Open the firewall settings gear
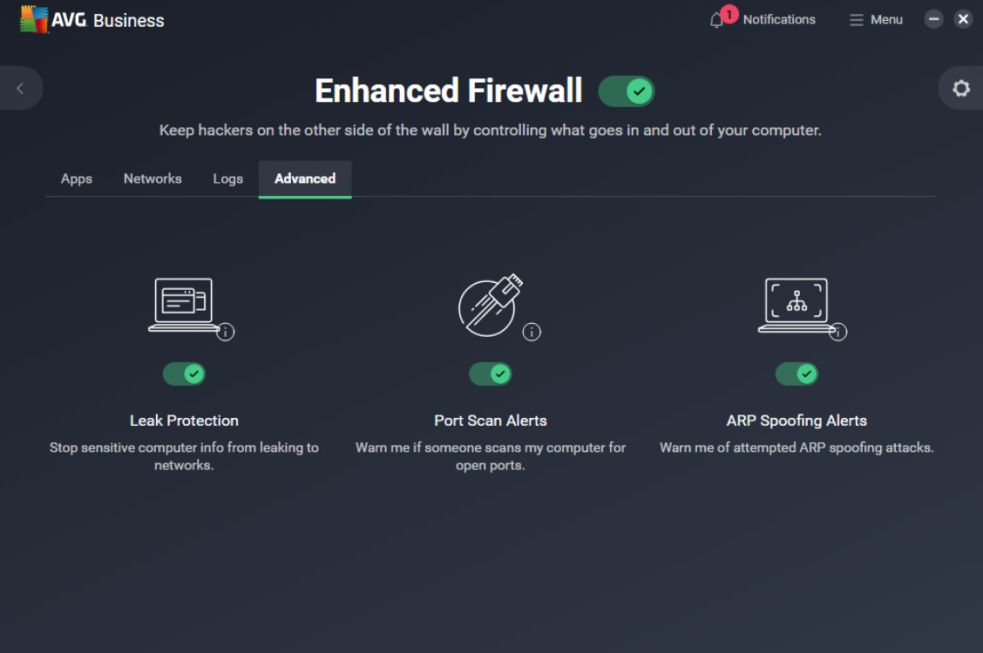983x653 pixels. point(960,88)
